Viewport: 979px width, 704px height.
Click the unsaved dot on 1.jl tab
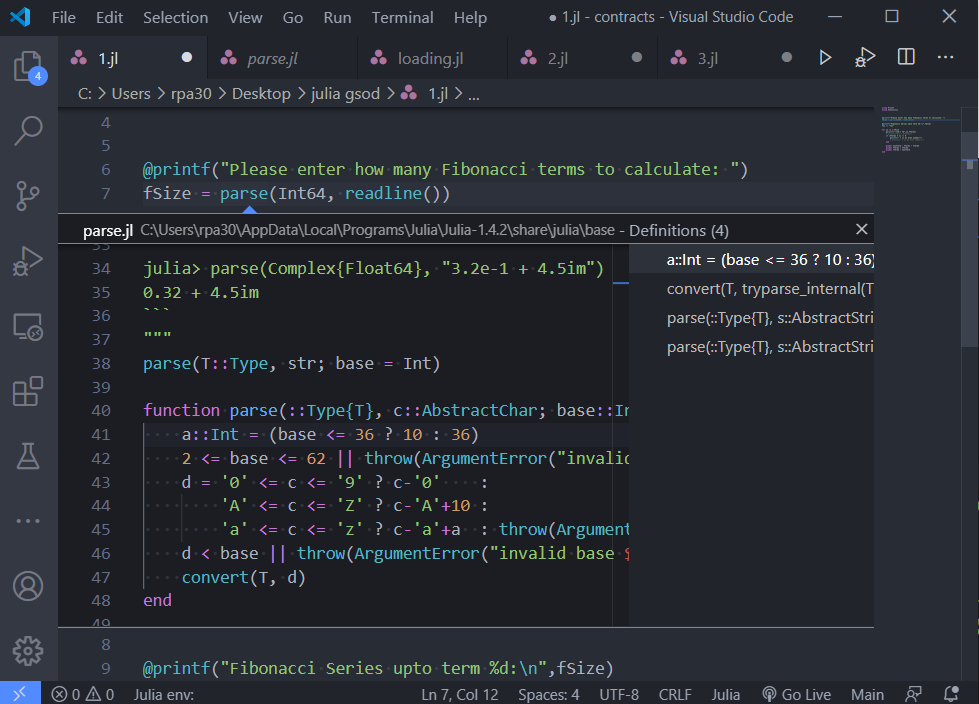[x=187, y=57]
